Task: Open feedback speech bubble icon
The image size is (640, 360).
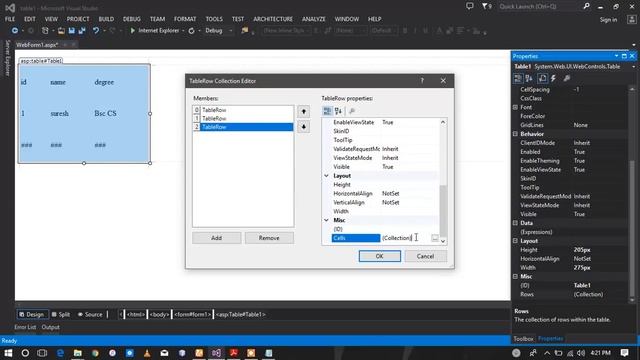Action: tap(470, 6)
